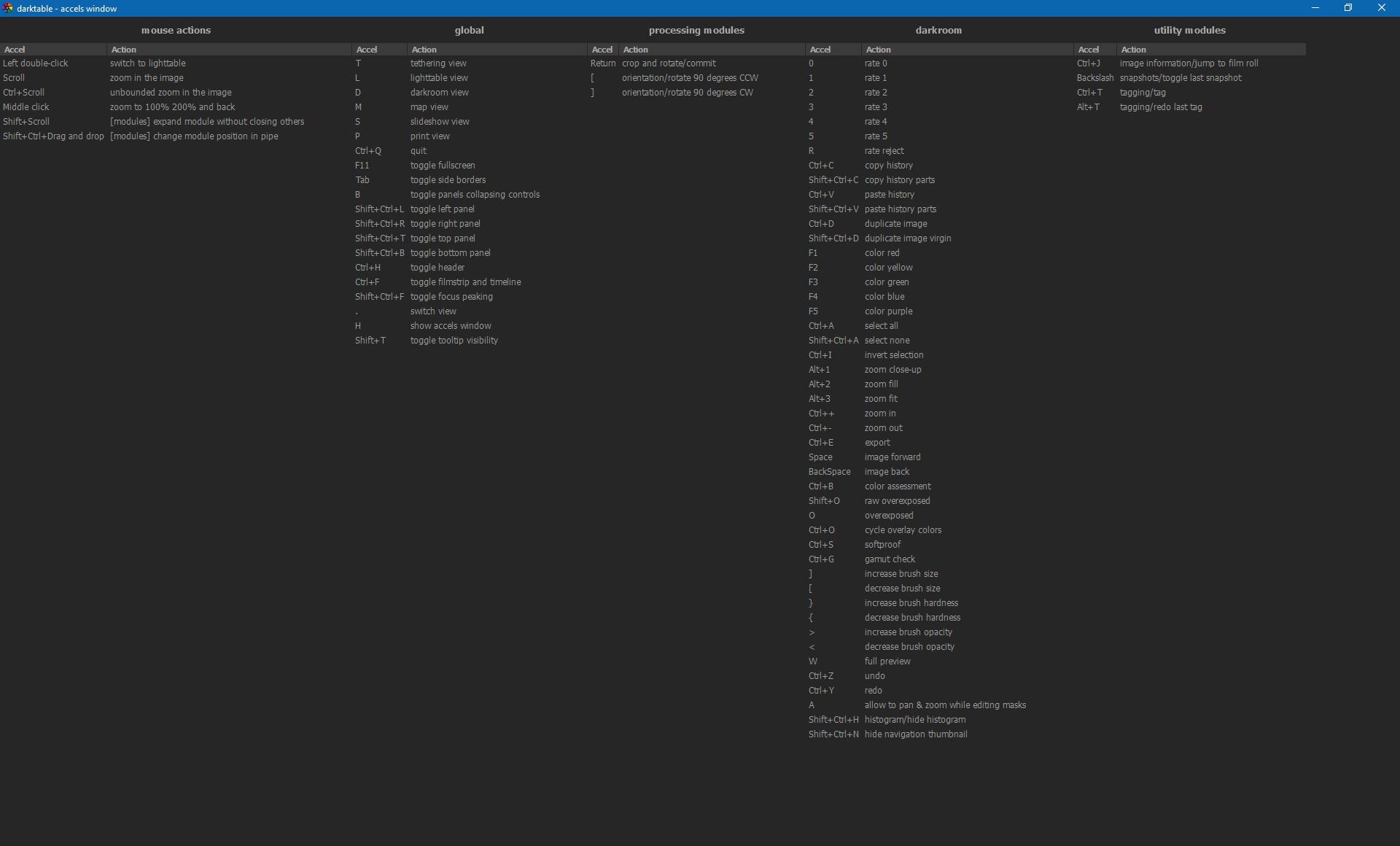Select the 'duplicate image' shortcut entry
Viewport: 1400px width, 846px height.
(895, 224)
